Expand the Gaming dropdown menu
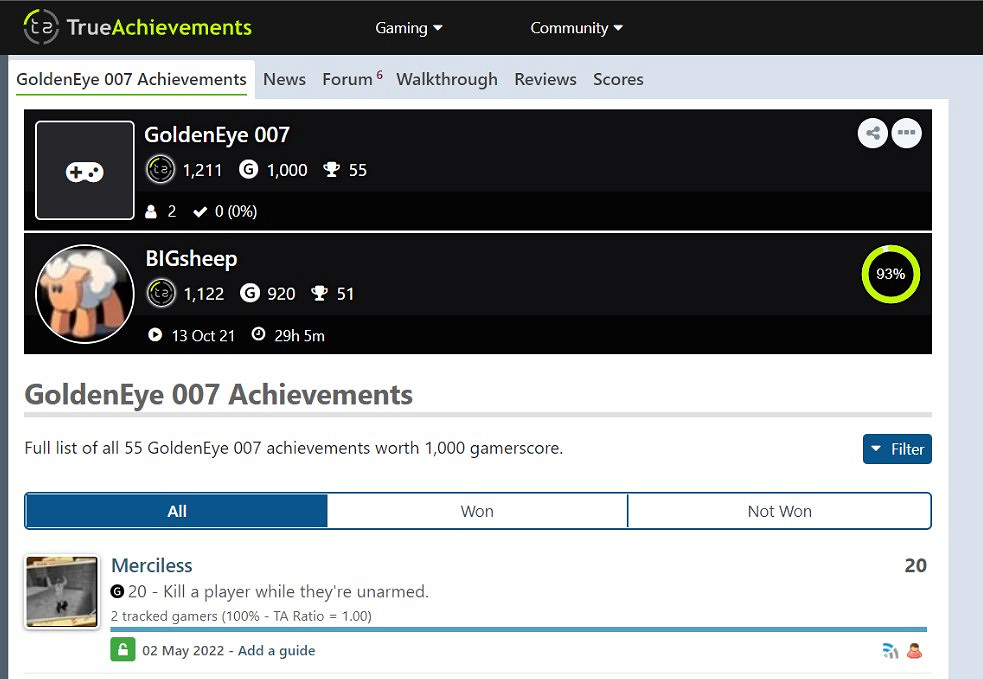Screen dimensions: 983x679 (408, 28)
